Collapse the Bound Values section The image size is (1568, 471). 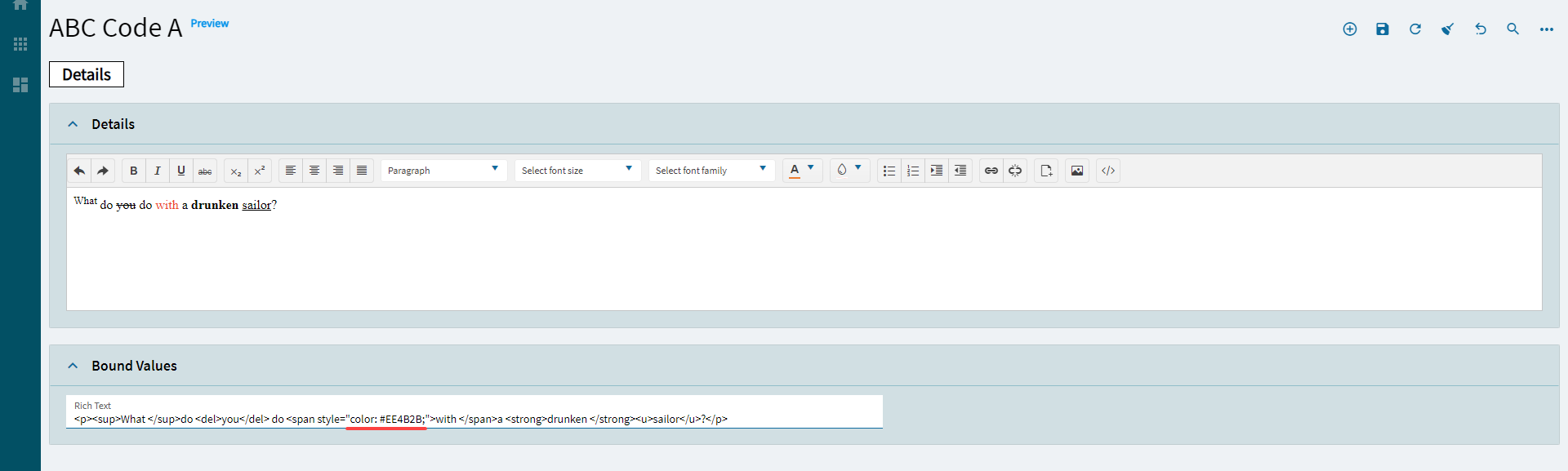click(73, 366)
